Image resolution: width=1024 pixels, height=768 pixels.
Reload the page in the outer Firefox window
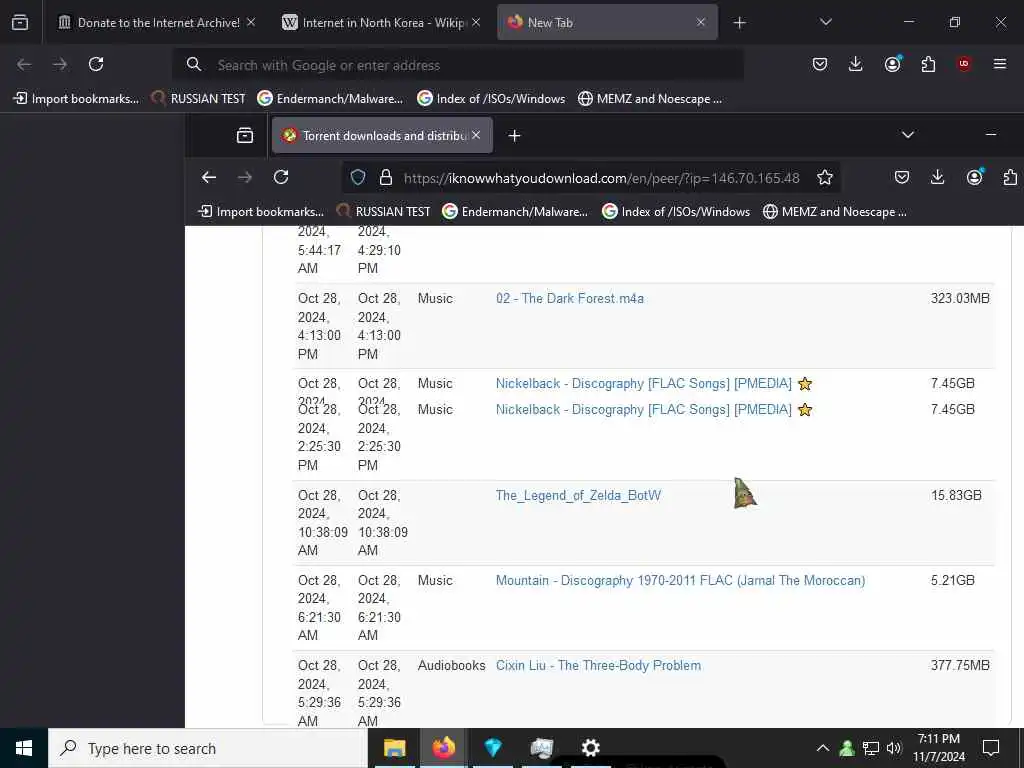click(x=96, y=64)
